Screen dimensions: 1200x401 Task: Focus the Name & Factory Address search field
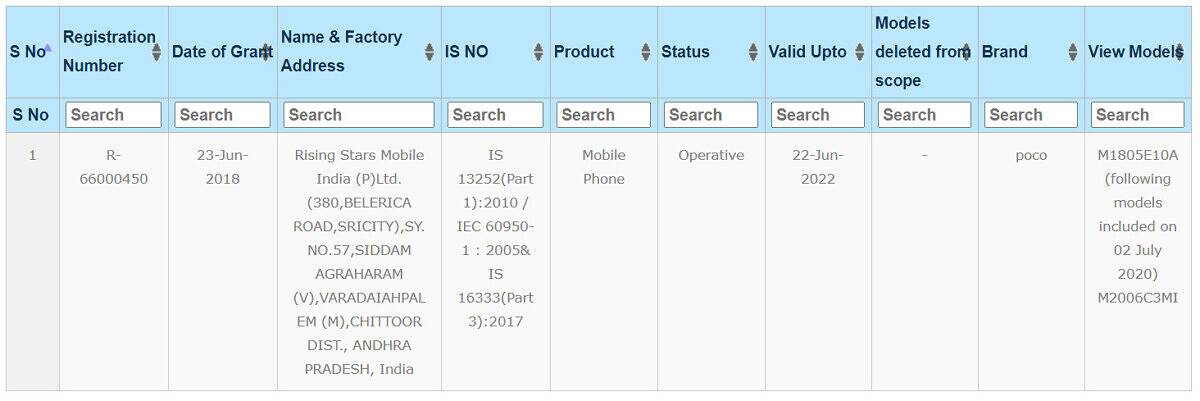click(x=359, y=115)
